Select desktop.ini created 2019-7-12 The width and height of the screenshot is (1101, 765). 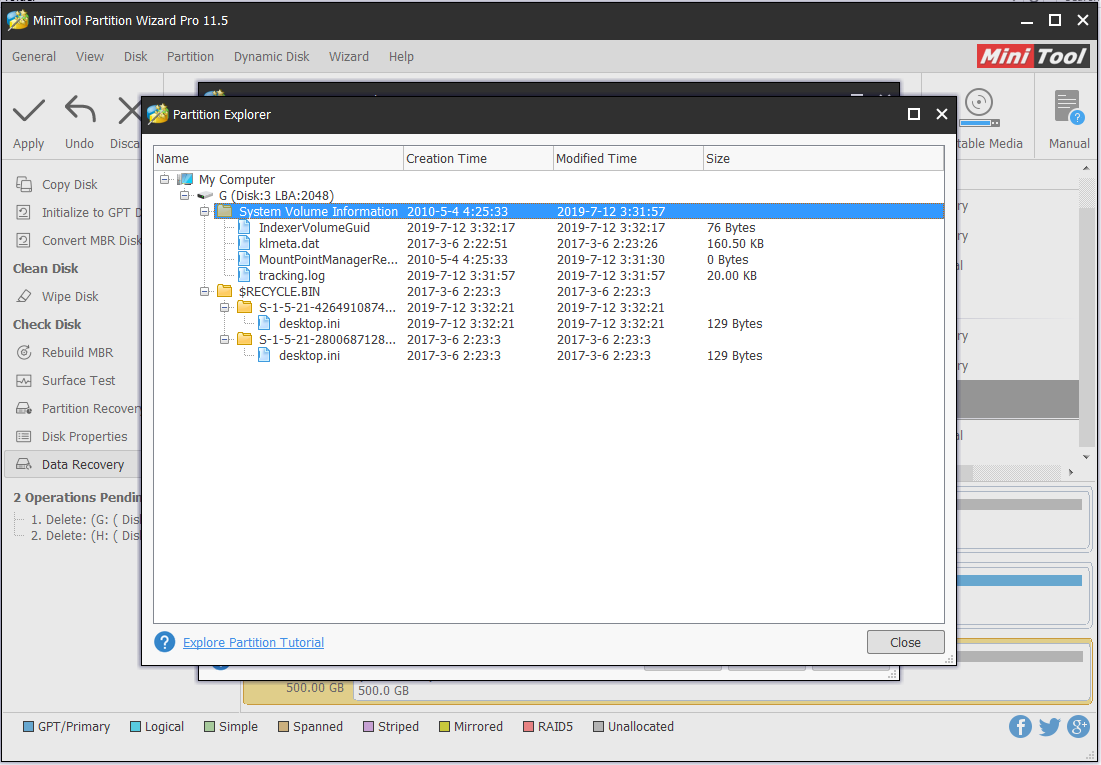tap(309, 324)
